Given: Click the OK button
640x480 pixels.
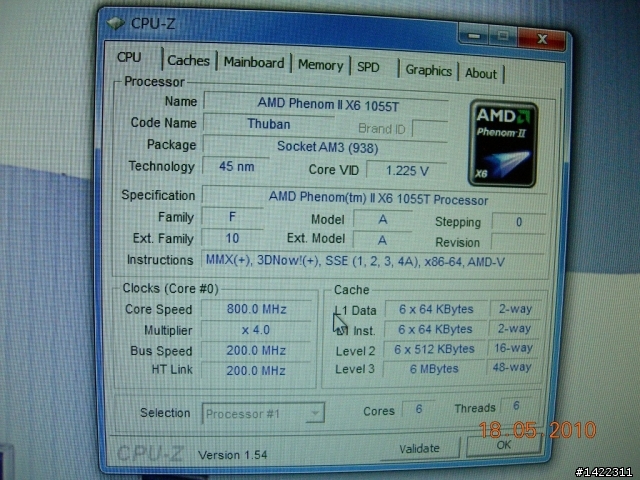Looking at the screenshot, I should [x=504, y=445].
